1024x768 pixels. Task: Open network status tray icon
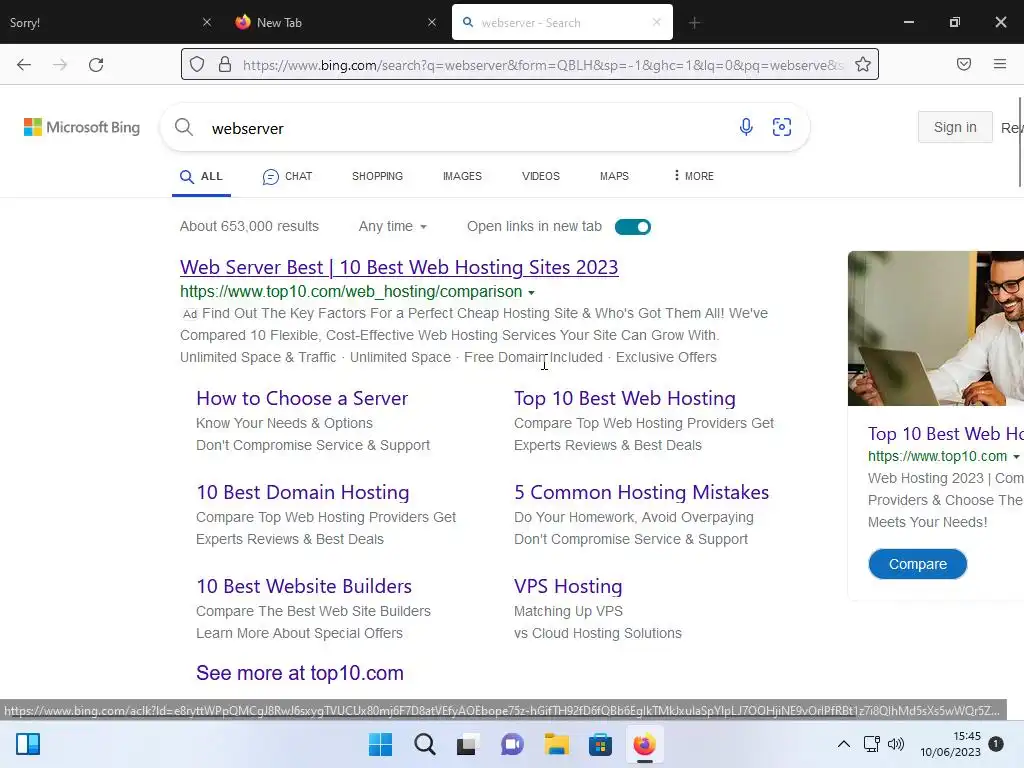pyautogui.click(x=872, y=744)
